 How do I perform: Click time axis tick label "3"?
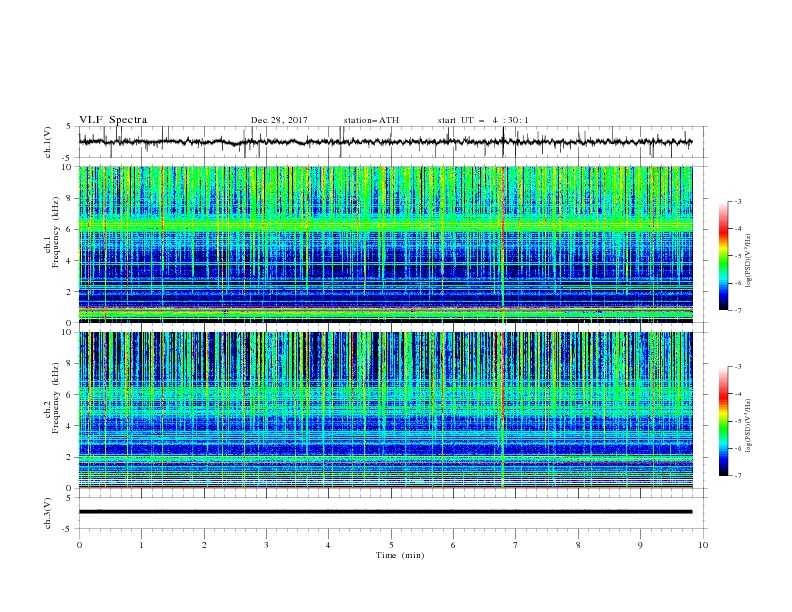[x=266, y=545]
